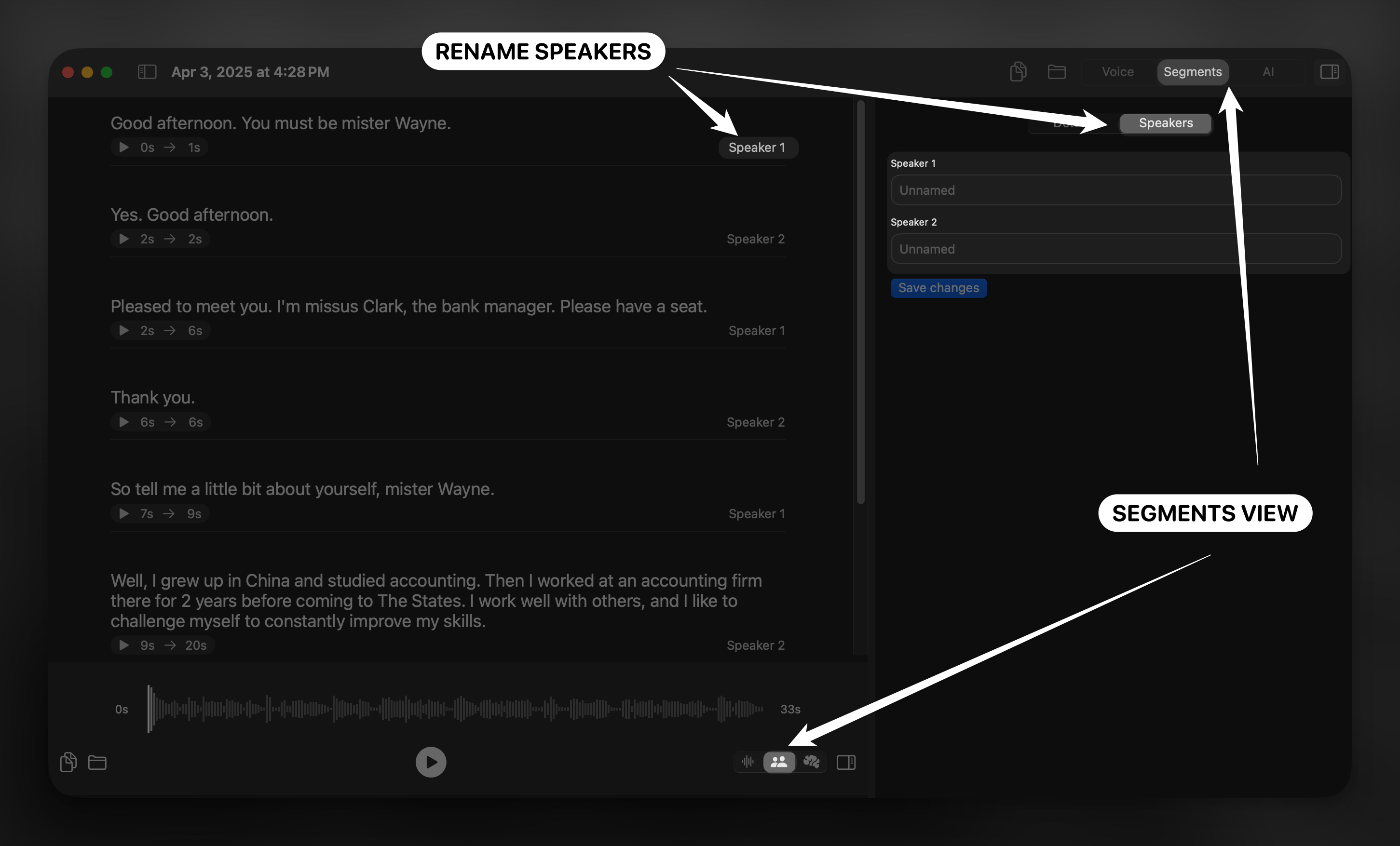This screenshot has height=846, width=1400.
Task: Select the people segments view icon
Action: coord(779,762)
